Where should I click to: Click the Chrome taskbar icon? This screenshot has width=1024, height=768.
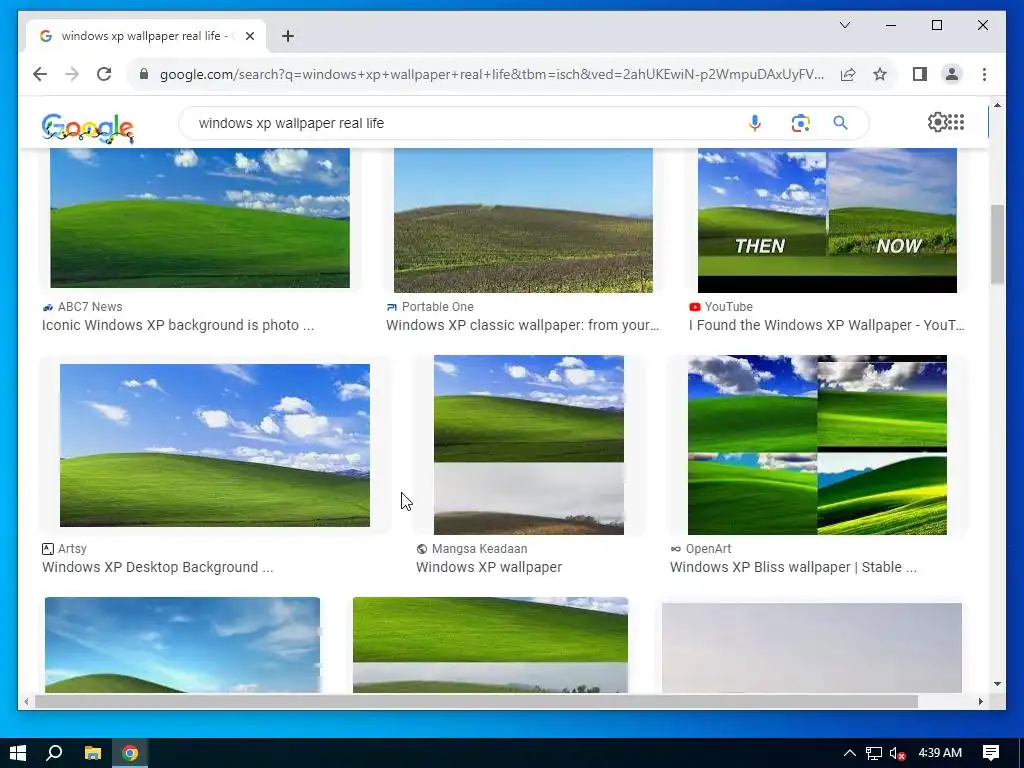tap(130, 753)
